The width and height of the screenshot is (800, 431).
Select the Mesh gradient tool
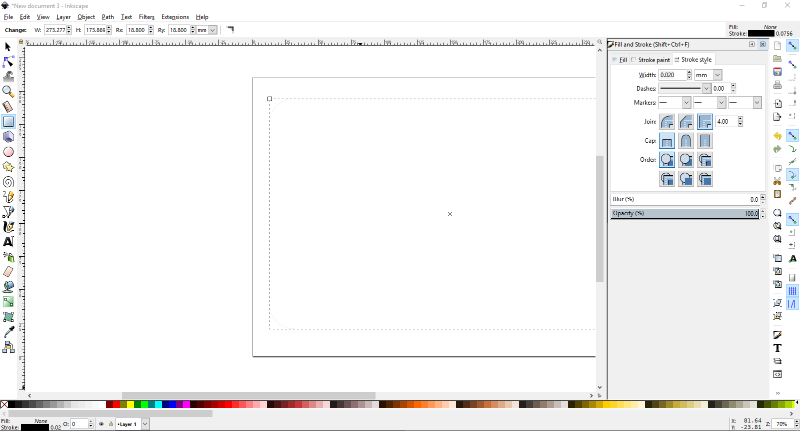click(x=8, y=317)
